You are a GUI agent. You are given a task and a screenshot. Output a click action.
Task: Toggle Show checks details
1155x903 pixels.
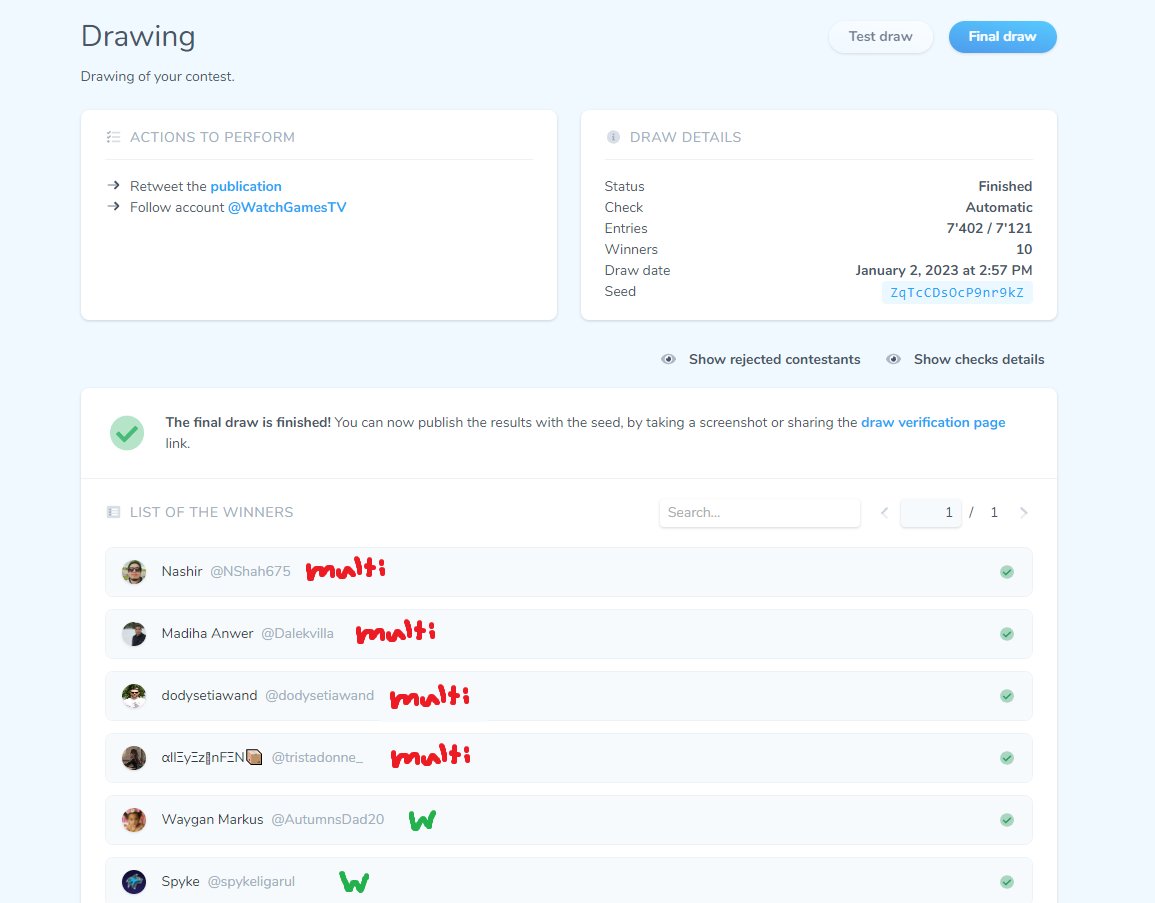click(979, 359)
